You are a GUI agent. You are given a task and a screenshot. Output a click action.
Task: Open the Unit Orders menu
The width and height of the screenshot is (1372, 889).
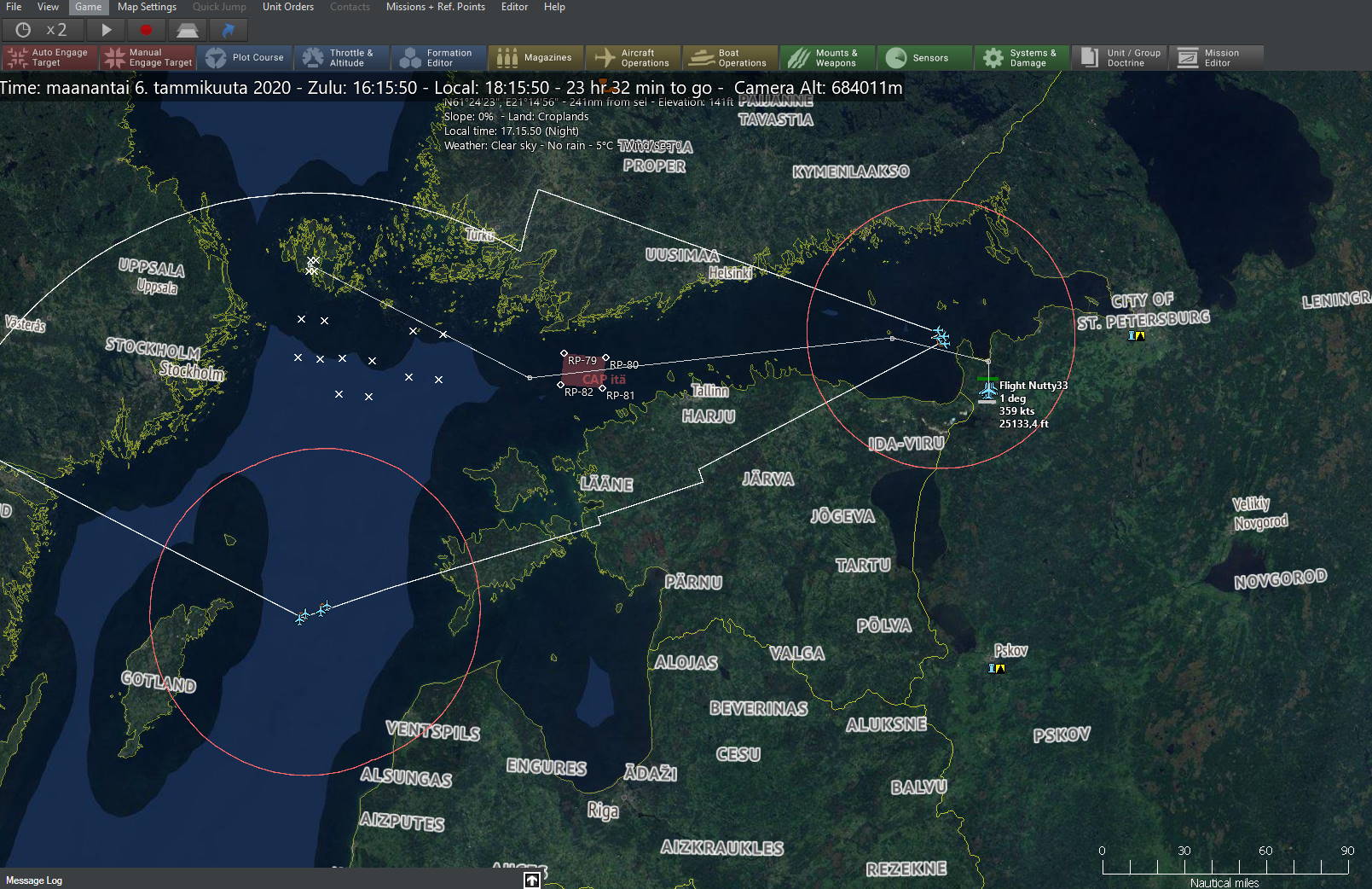coord(287,7)
